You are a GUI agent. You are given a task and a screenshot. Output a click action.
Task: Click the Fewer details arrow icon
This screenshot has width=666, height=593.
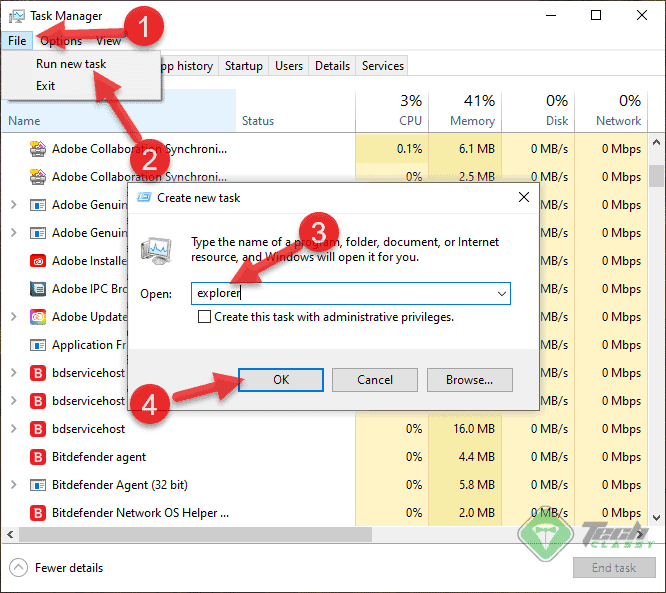click(x=18, y=568)
